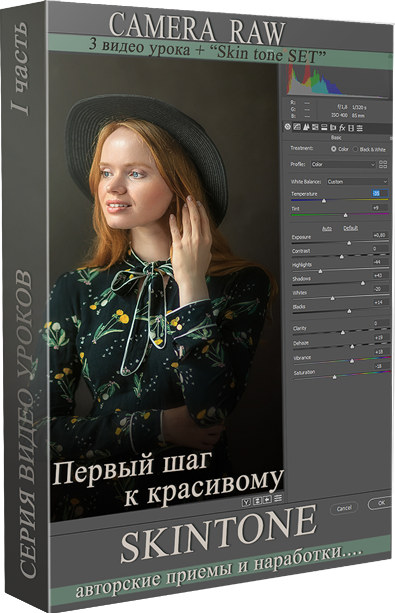Click the swap before/after settings icon

click(x=257, y=501)
